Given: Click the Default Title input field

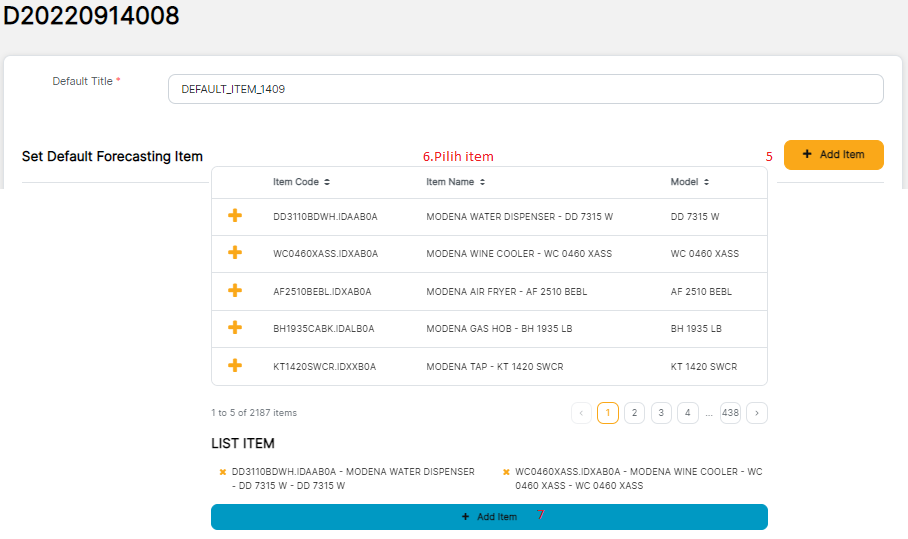Looking at the screenshot, I should [x=525, y=89].
